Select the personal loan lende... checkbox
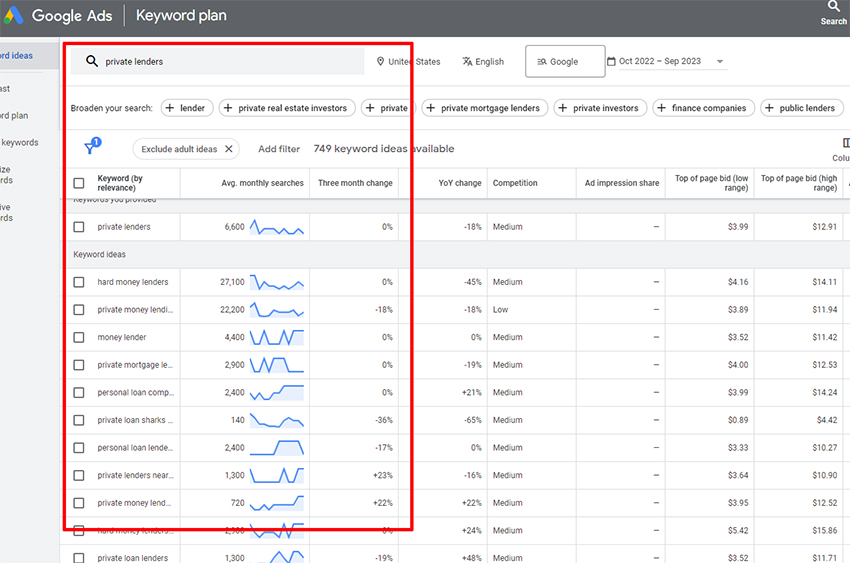This screenshot has width=850, height=563. pos(79,448)
